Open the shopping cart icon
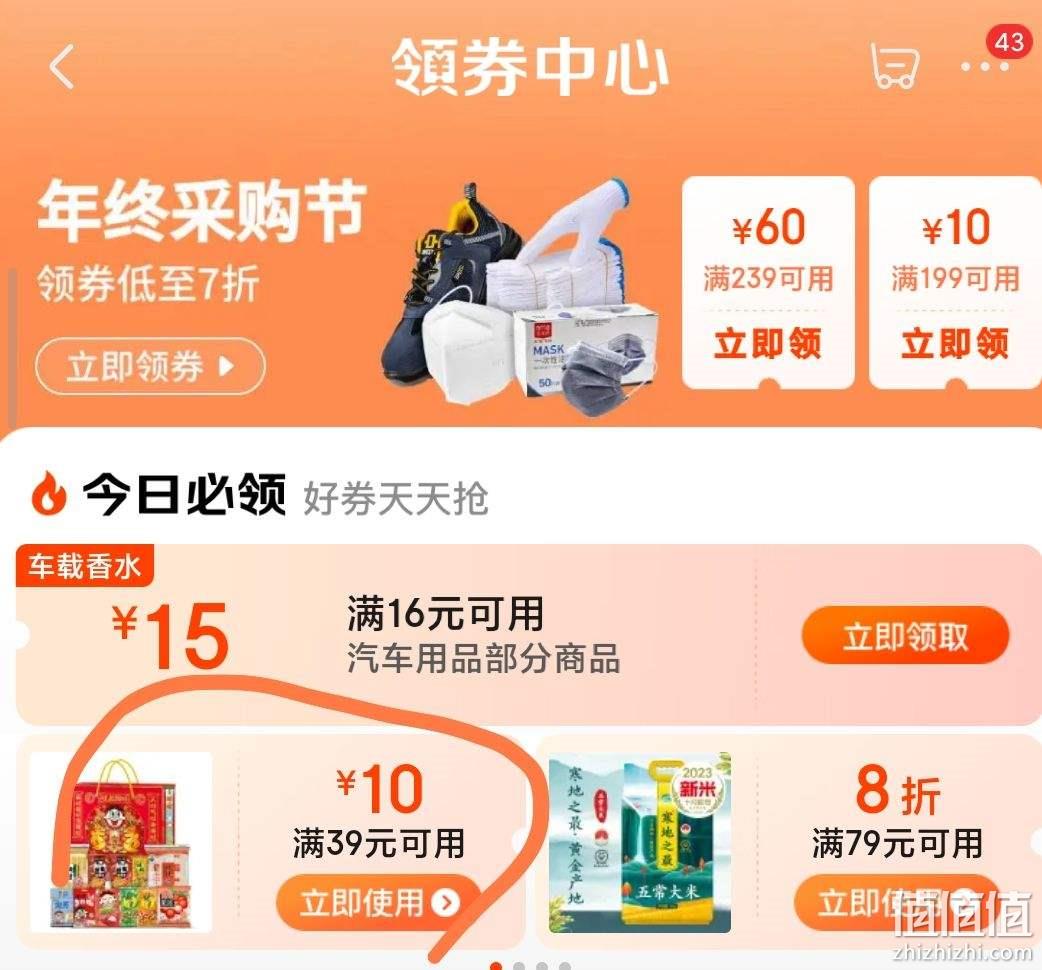Viewport: 1042px width, 970px height. 895,65
